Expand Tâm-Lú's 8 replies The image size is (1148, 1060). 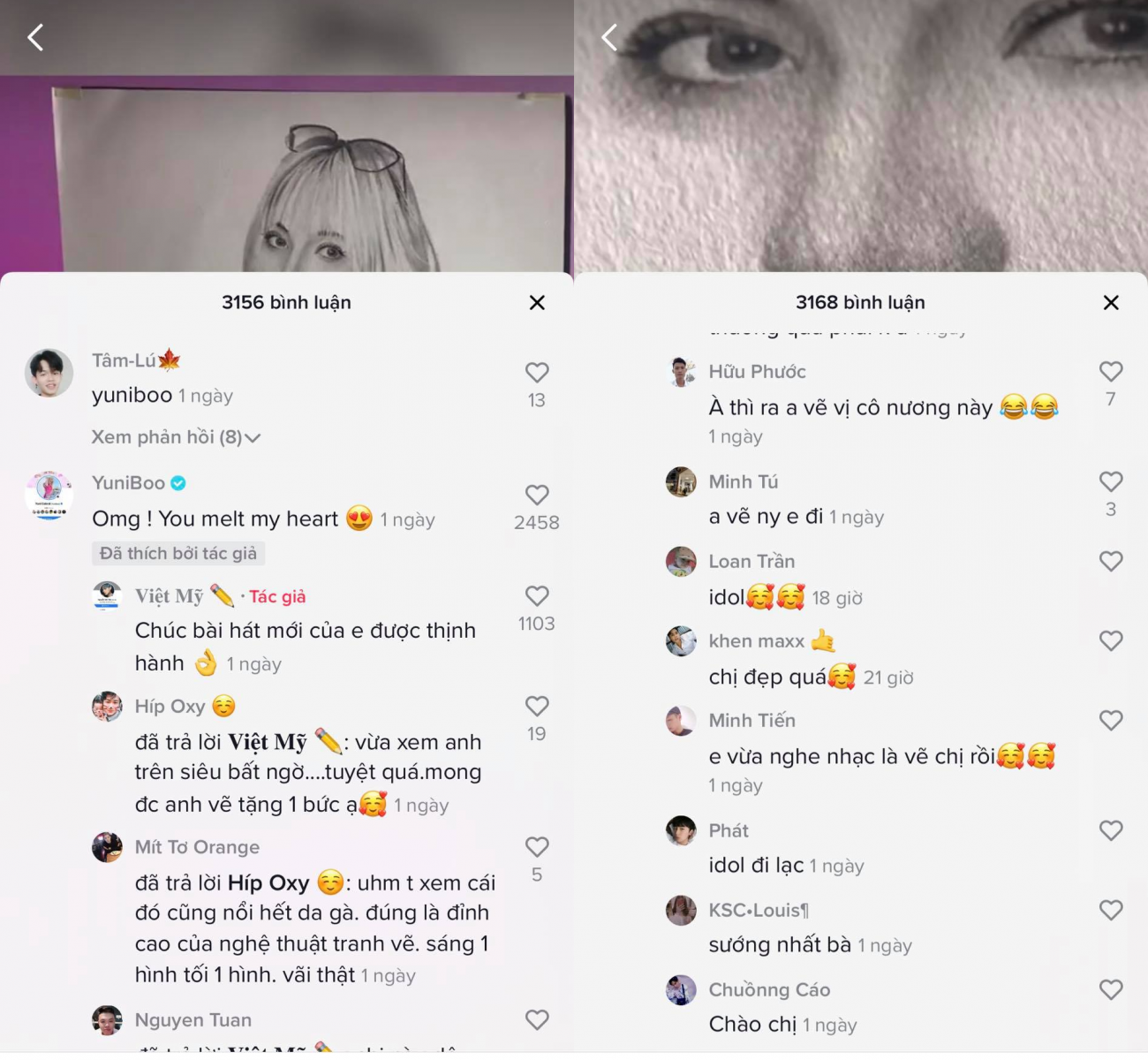176,437
